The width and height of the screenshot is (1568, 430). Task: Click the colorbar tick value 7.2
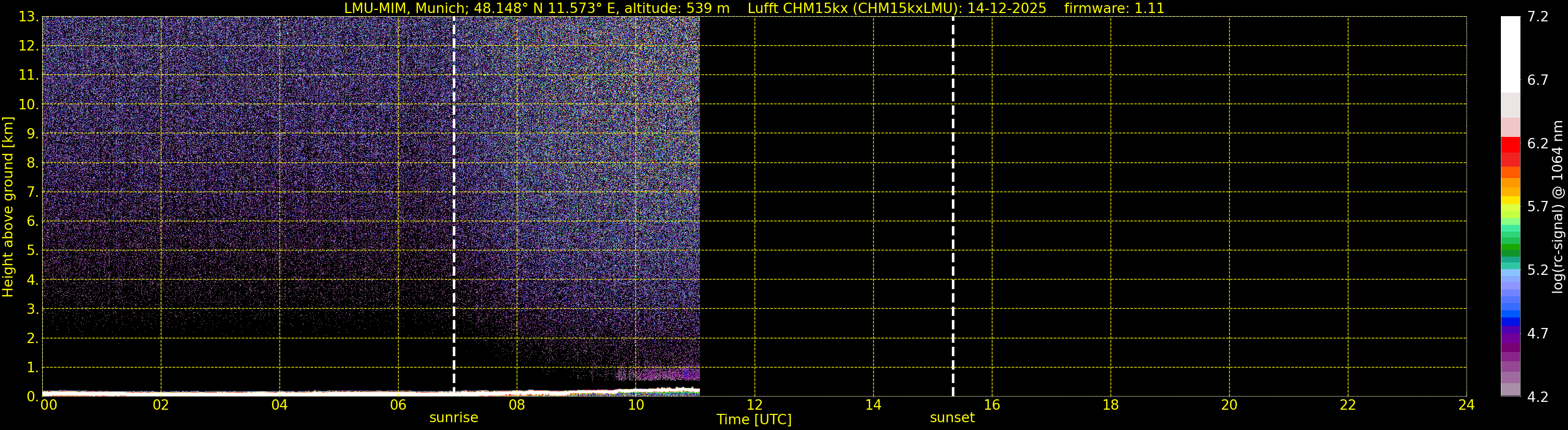pos(1538,17)
